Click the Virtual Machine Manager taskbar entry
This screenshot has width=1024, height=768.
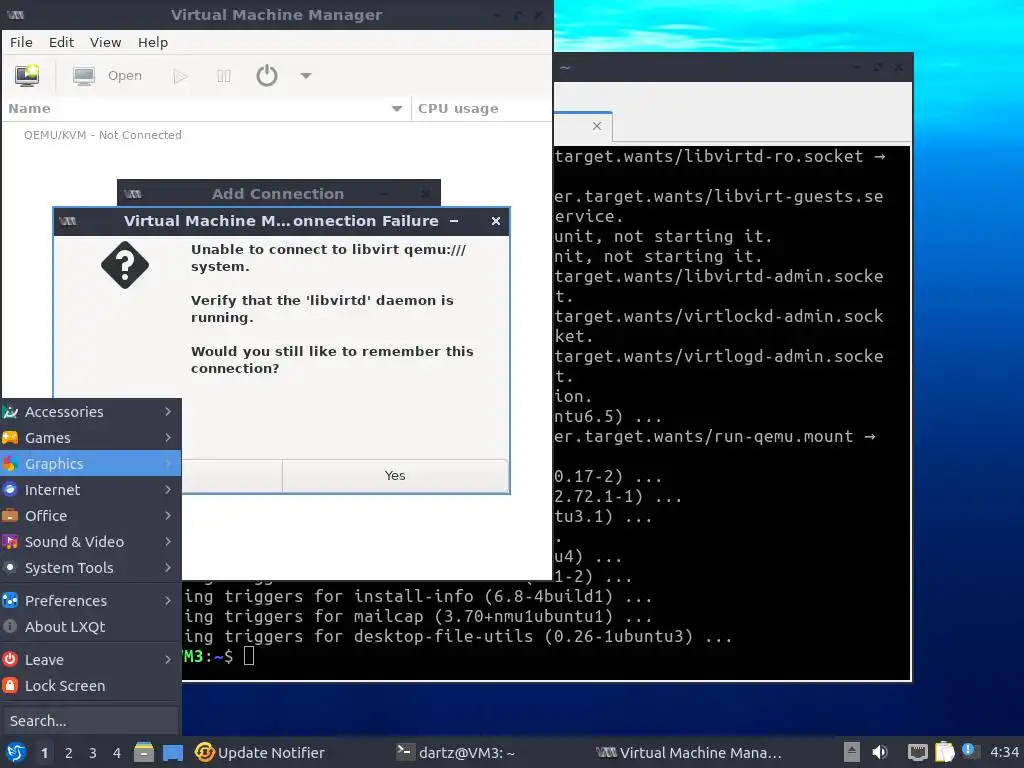[x=689, y=753]
